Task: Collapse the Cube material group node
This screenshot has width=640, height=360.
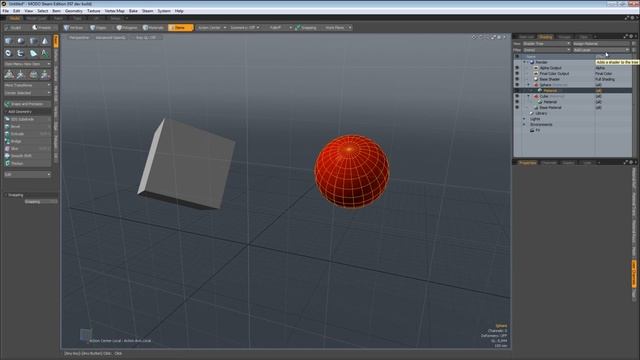Action: 529,96
